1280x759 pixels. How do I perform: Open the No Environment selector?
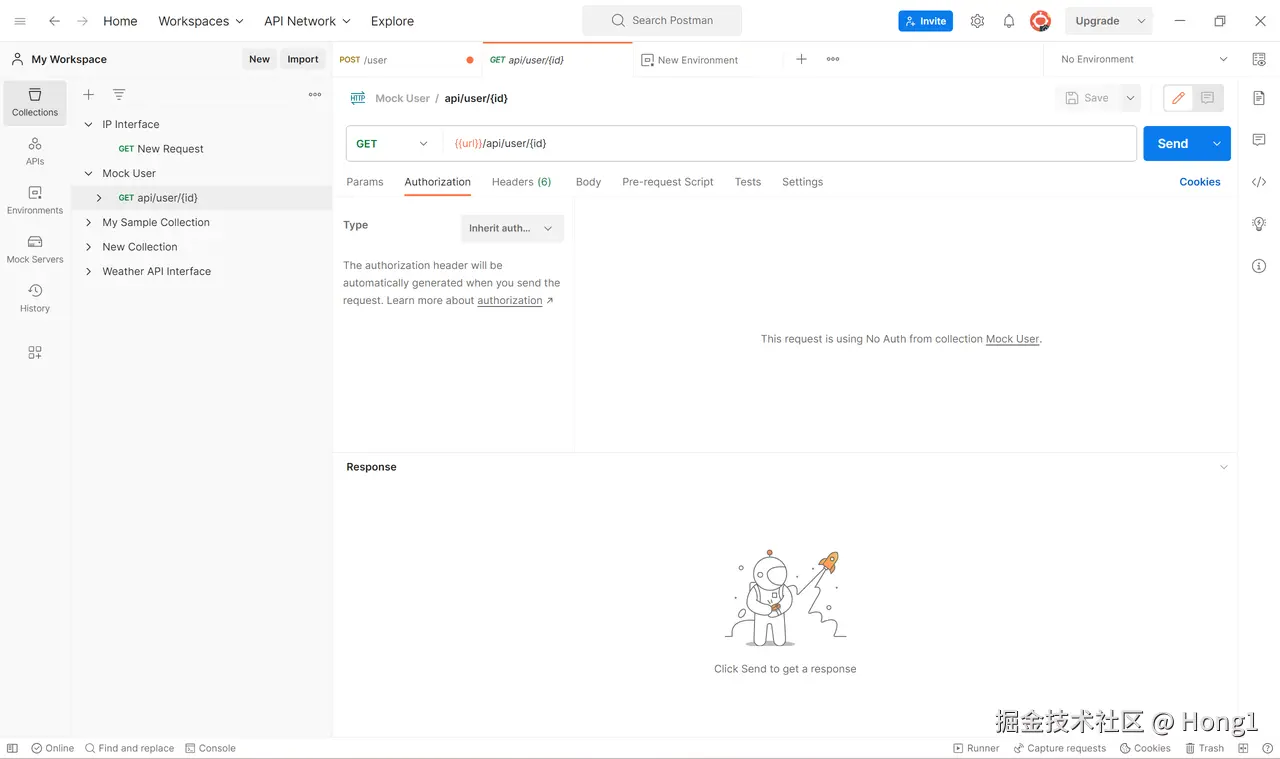coord(1144,59)
